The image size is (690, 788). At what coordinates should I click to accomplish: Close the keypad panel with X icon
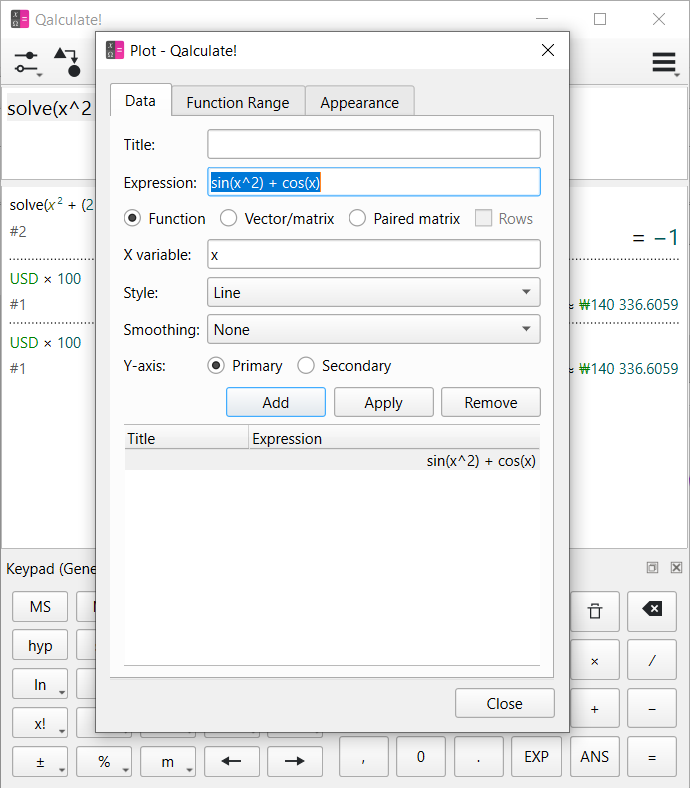676,567
